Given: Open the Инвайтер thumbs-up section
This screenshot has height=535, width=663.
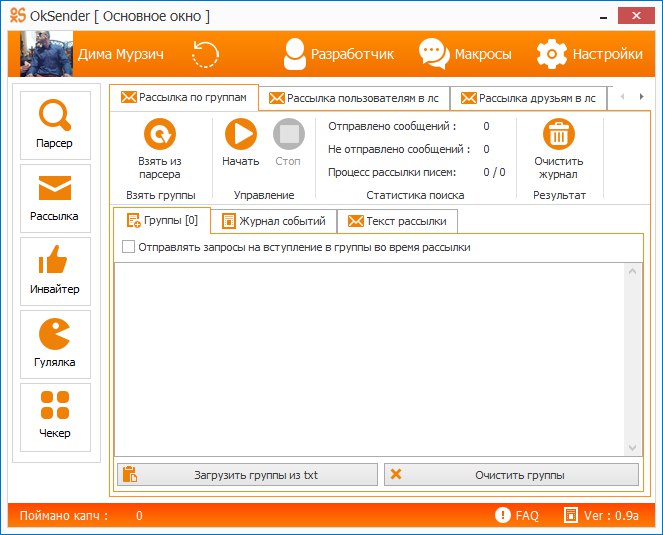Looking at the screenshot, I should pos(55,271).
